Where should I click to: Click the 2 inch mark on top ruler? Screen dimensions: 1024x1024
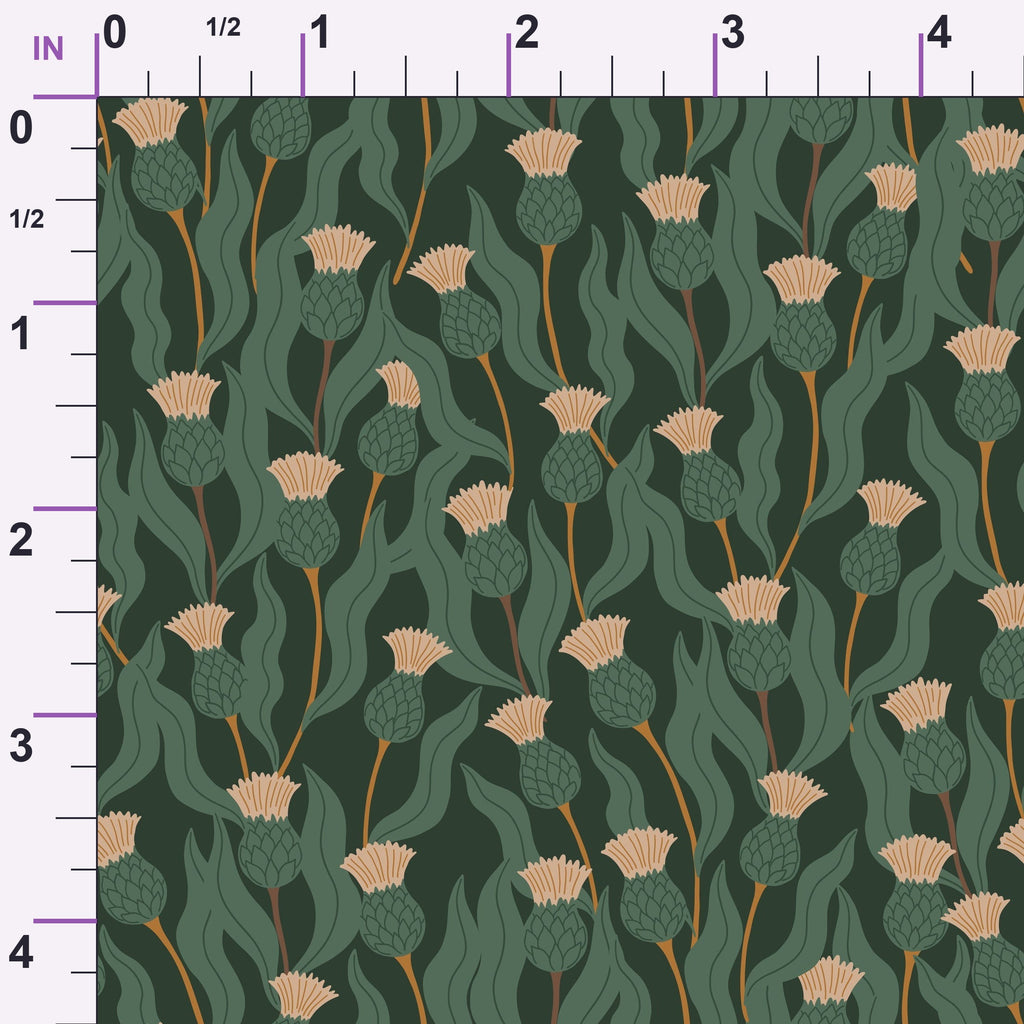coord(526,33)
